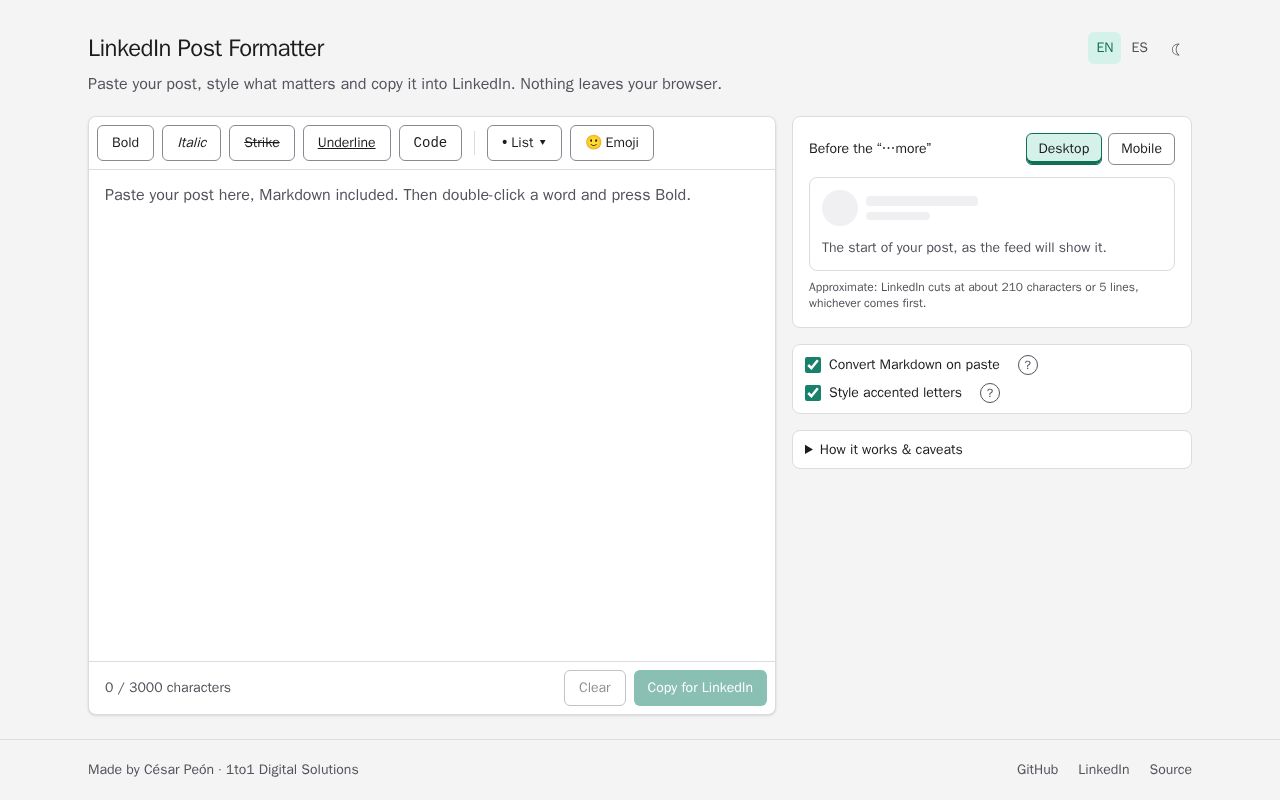Apply Underline formatting
The image size is (1280, 800).
[347, 143]
